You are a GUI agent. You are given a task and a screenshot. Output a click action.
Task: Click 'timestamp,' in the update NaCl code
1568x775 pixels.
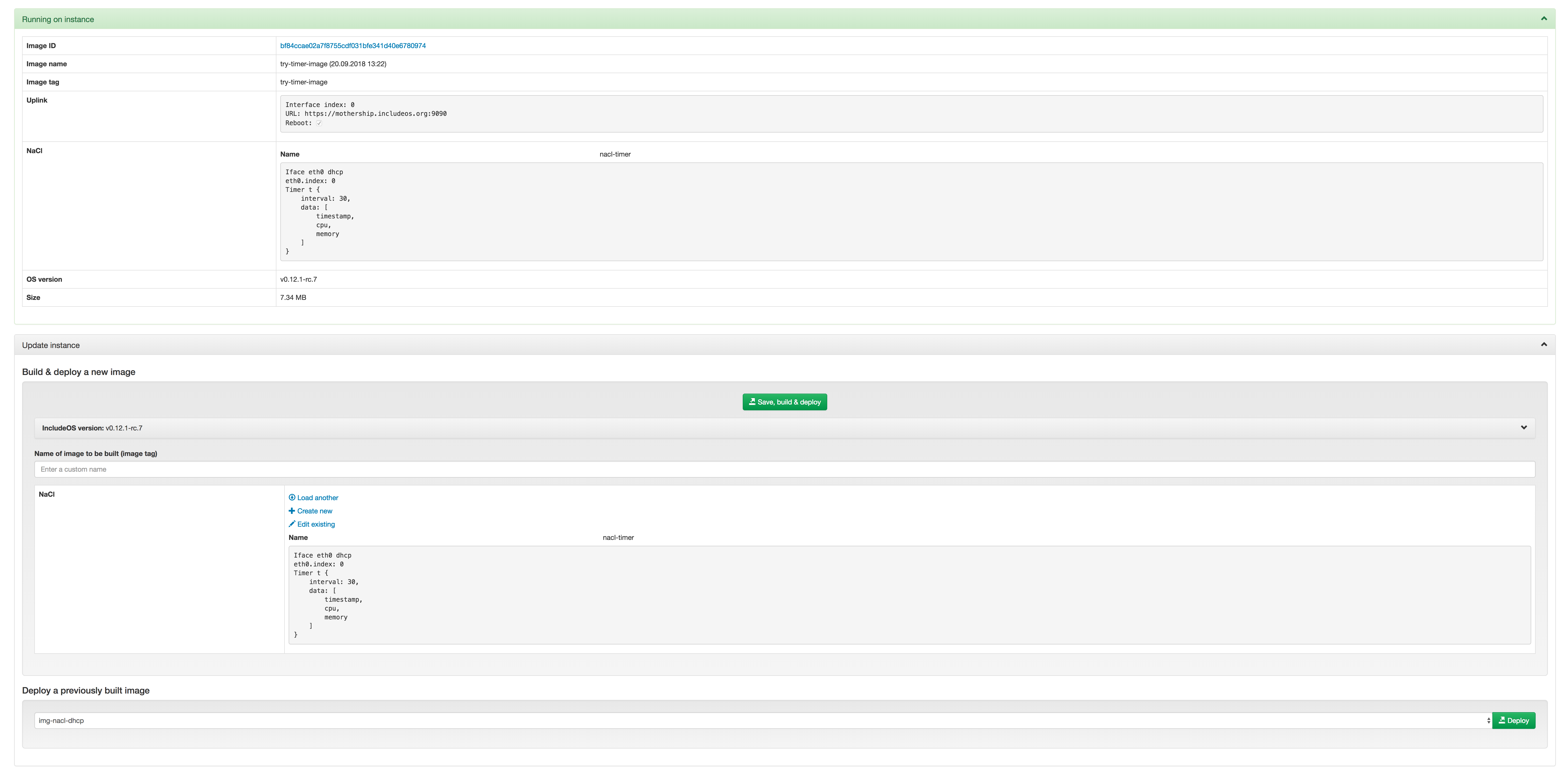343,600
